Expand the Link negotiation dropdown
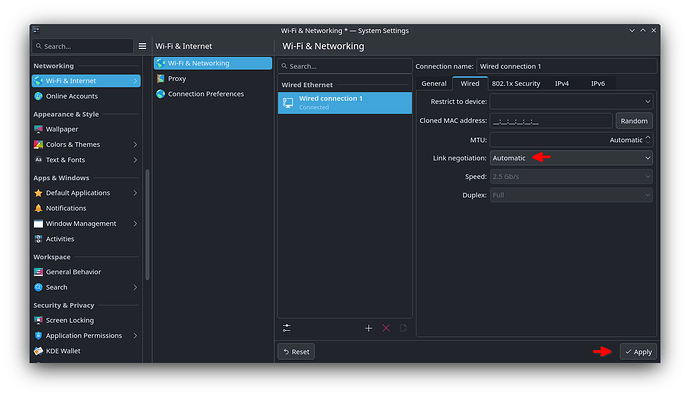Screen dimensions: 690x398 tap(571, 158)
